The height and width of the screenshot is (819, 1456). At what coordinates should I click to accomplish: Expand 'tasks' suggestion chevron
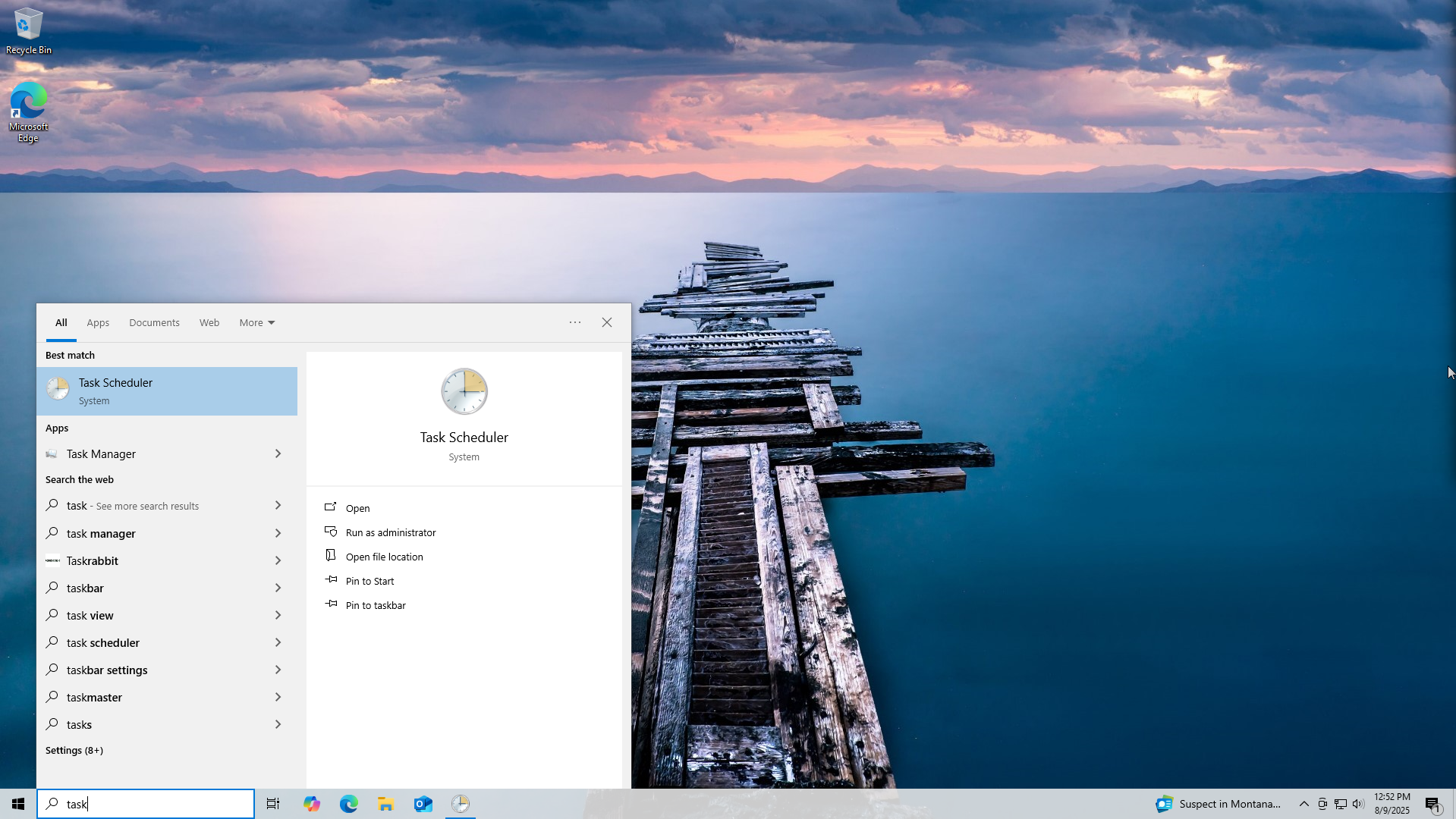tap(278, 724)
